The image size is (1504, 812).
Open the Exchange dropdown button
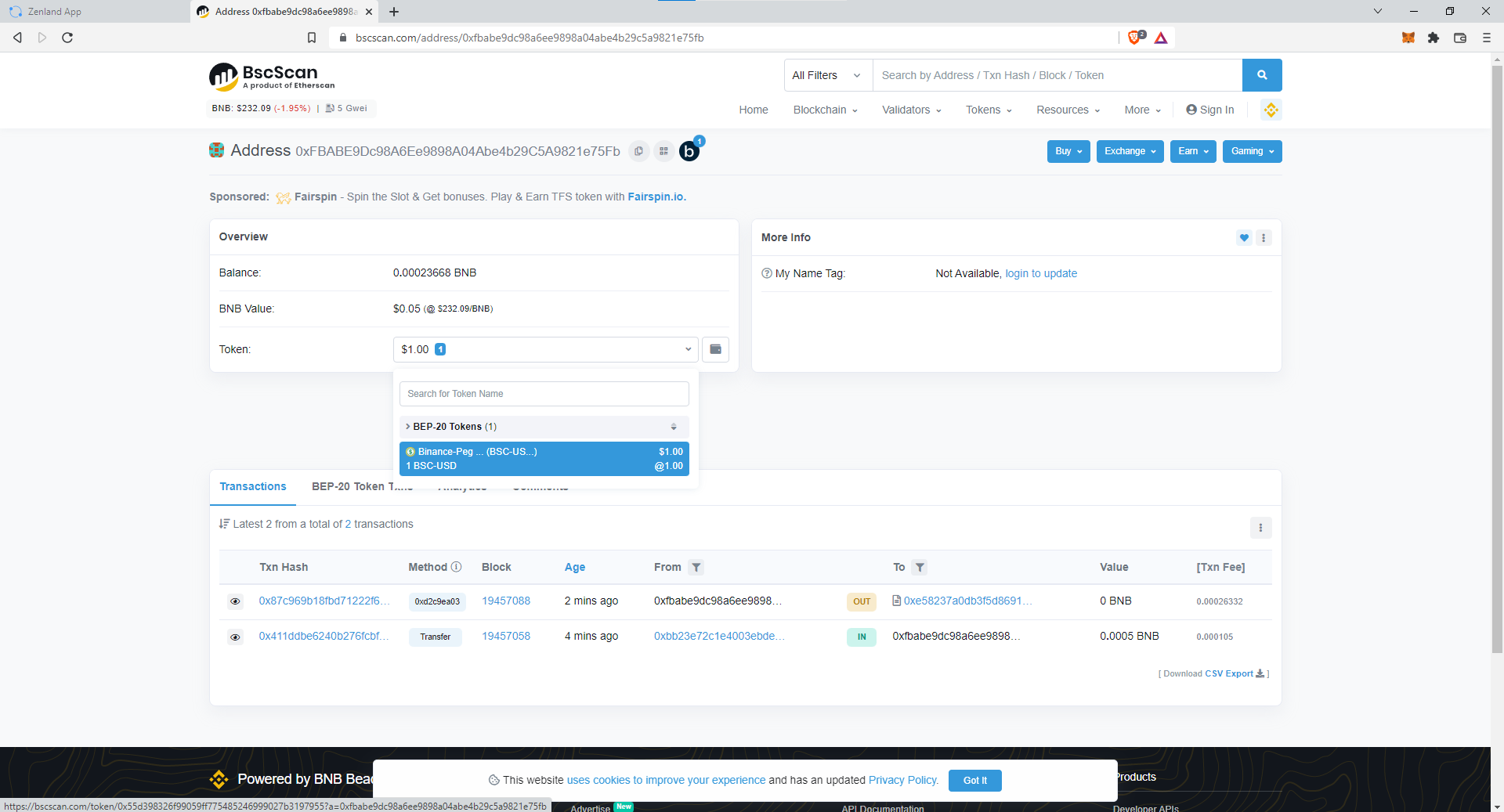(1130, 151)
